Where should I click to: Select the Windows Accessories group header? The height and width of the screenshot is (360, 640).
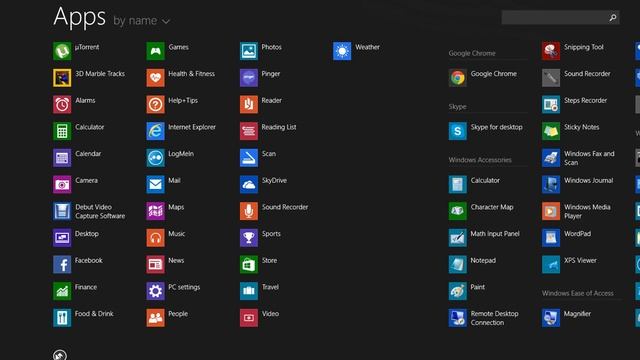[x=480, y=160]
